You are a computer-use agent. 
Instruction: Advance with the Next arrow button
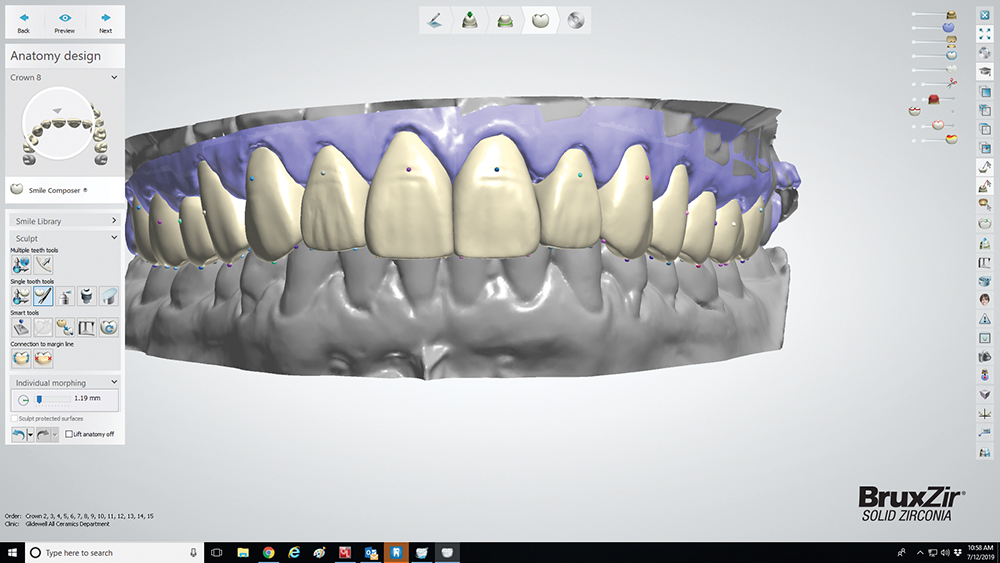click(x=105, y=22)
